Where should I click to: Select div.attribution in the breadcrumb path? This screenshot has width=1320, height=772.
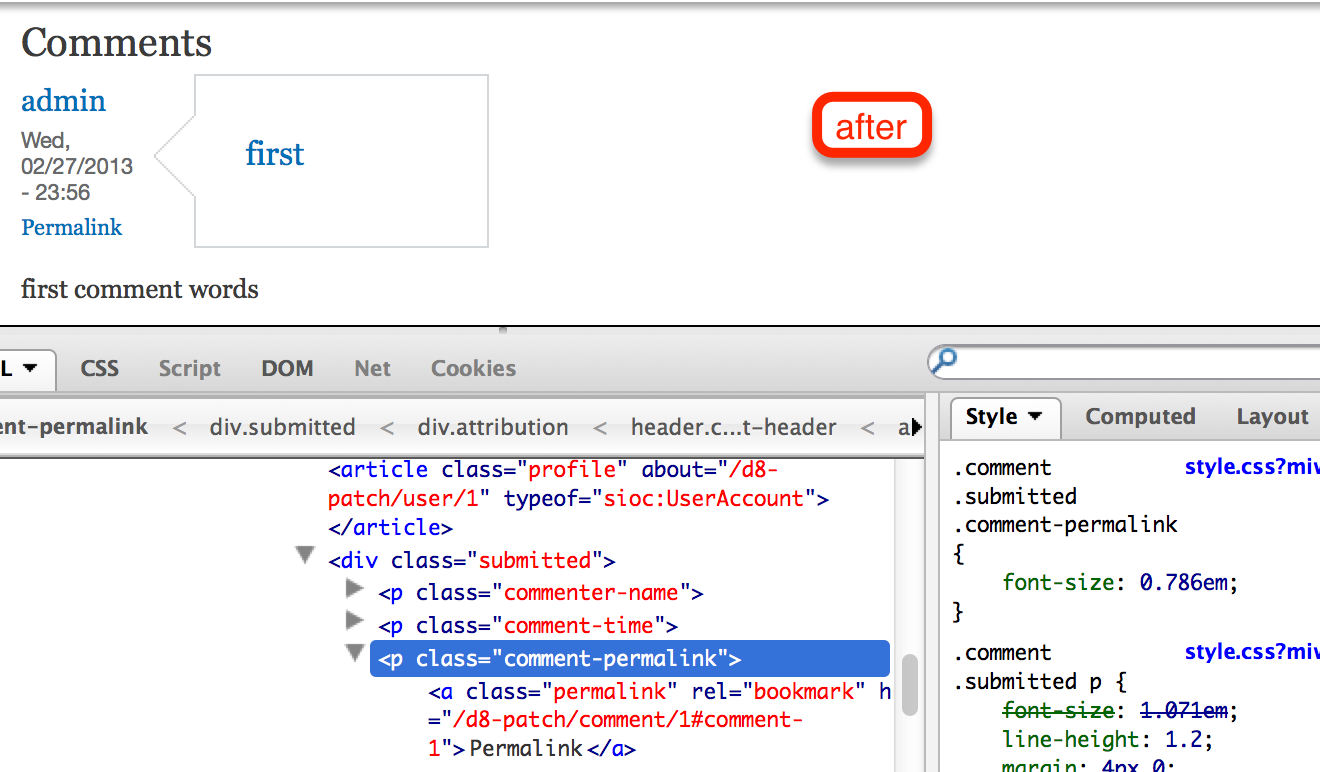click(493, 427)
